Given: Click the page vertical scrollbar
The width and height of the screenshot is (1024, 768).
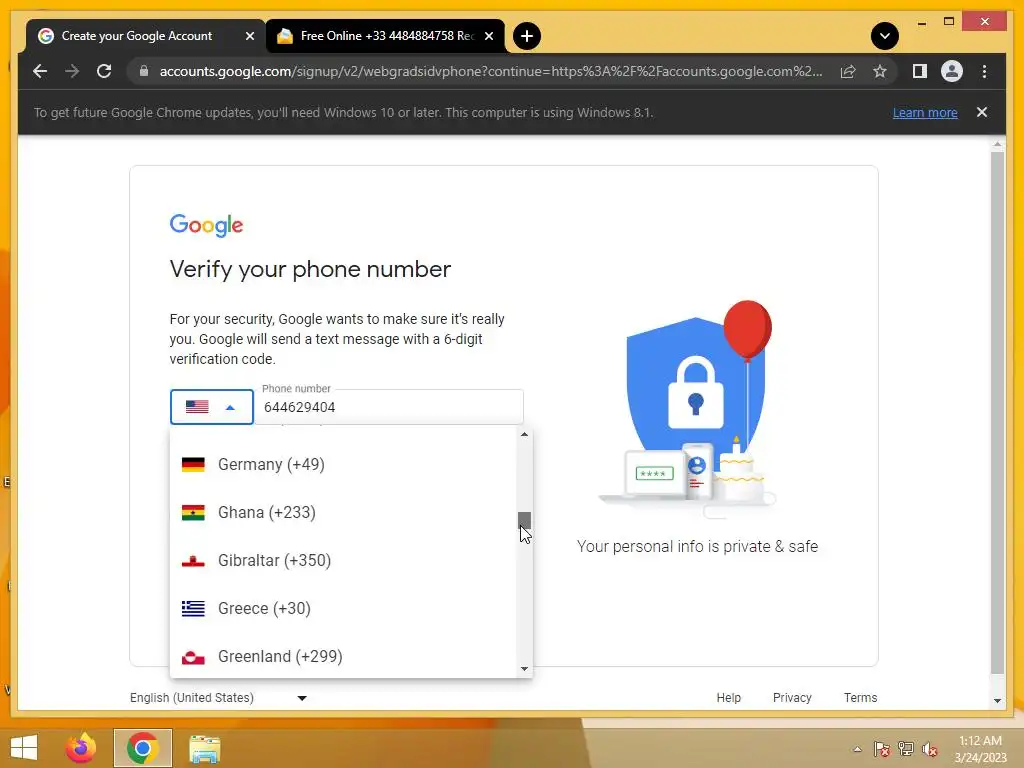Looking at the screenshot, I should [x=997, y=411].
